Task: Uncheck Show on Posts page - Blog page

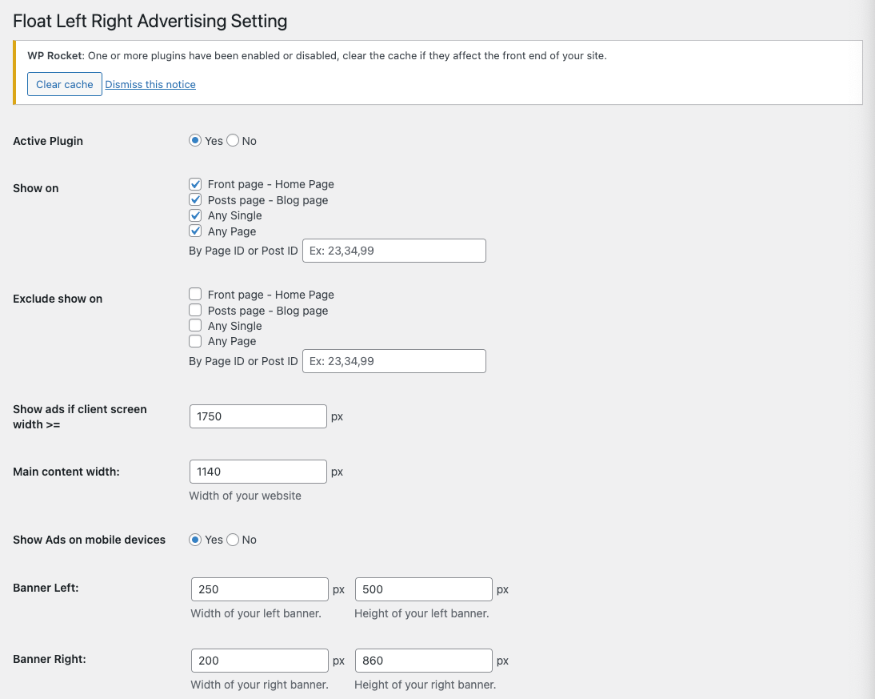Action: click(195, 200)
